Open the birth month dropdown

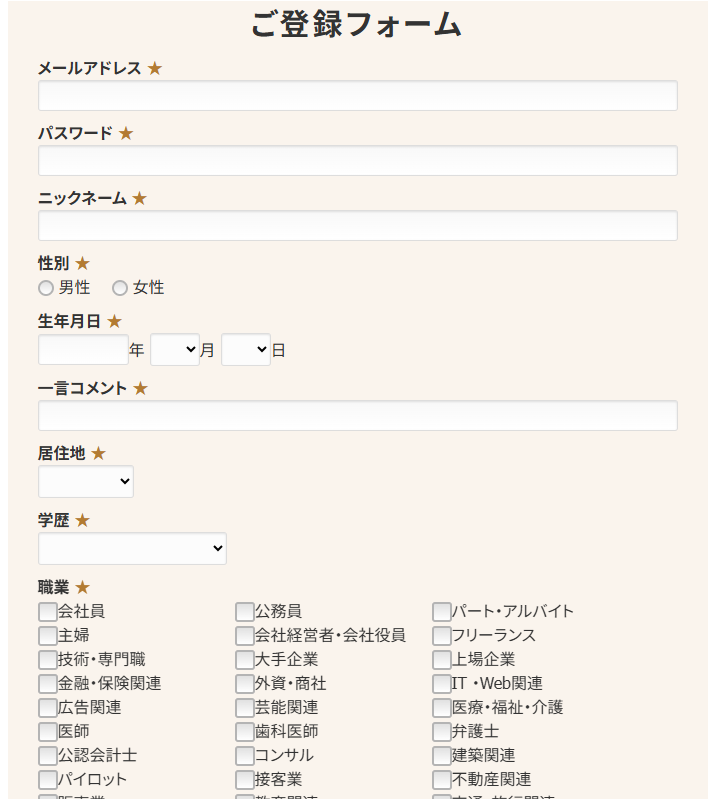(175, 350)
